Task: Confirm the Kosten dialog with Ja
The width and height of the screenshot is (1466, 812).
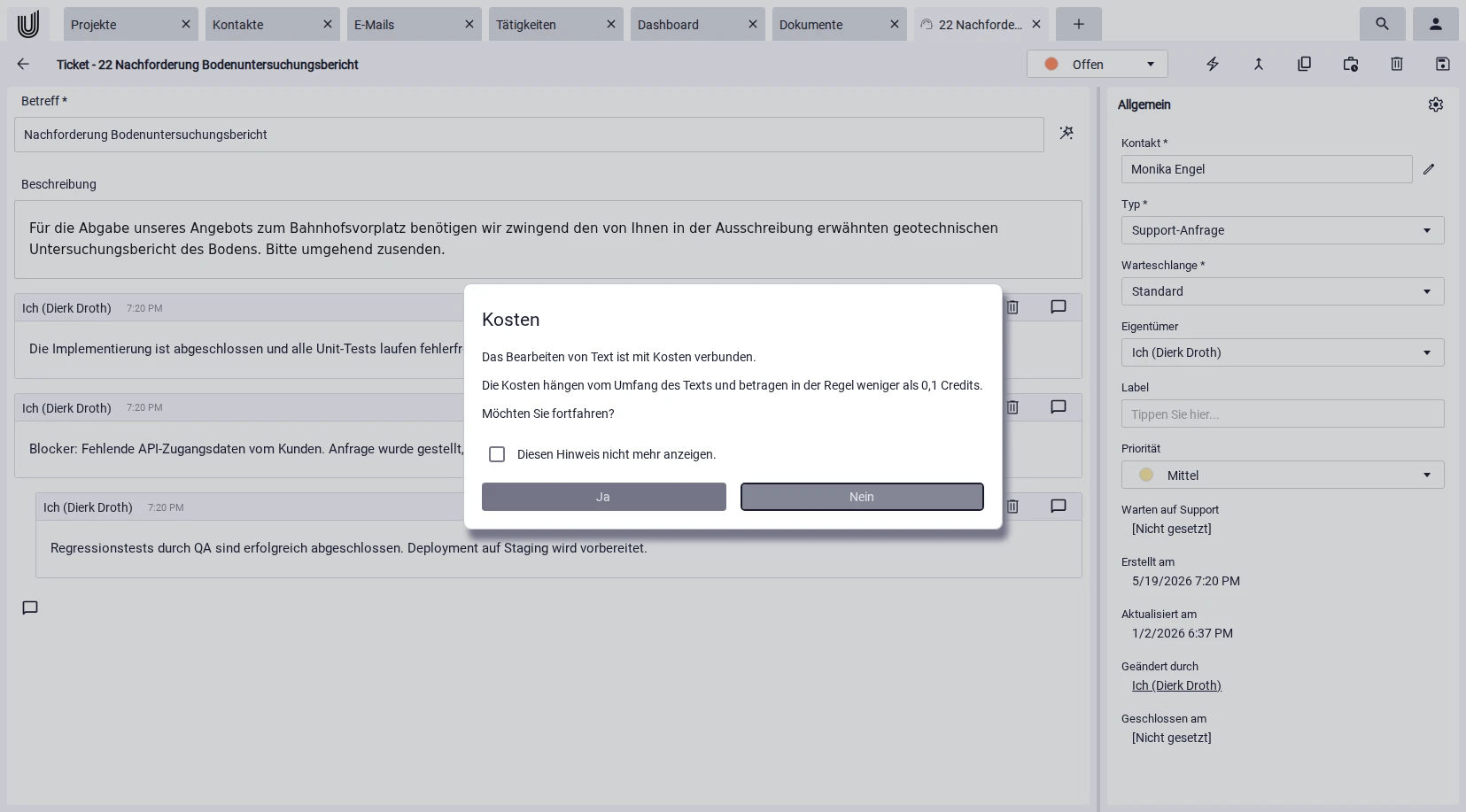Action: [x=604, y=497]
